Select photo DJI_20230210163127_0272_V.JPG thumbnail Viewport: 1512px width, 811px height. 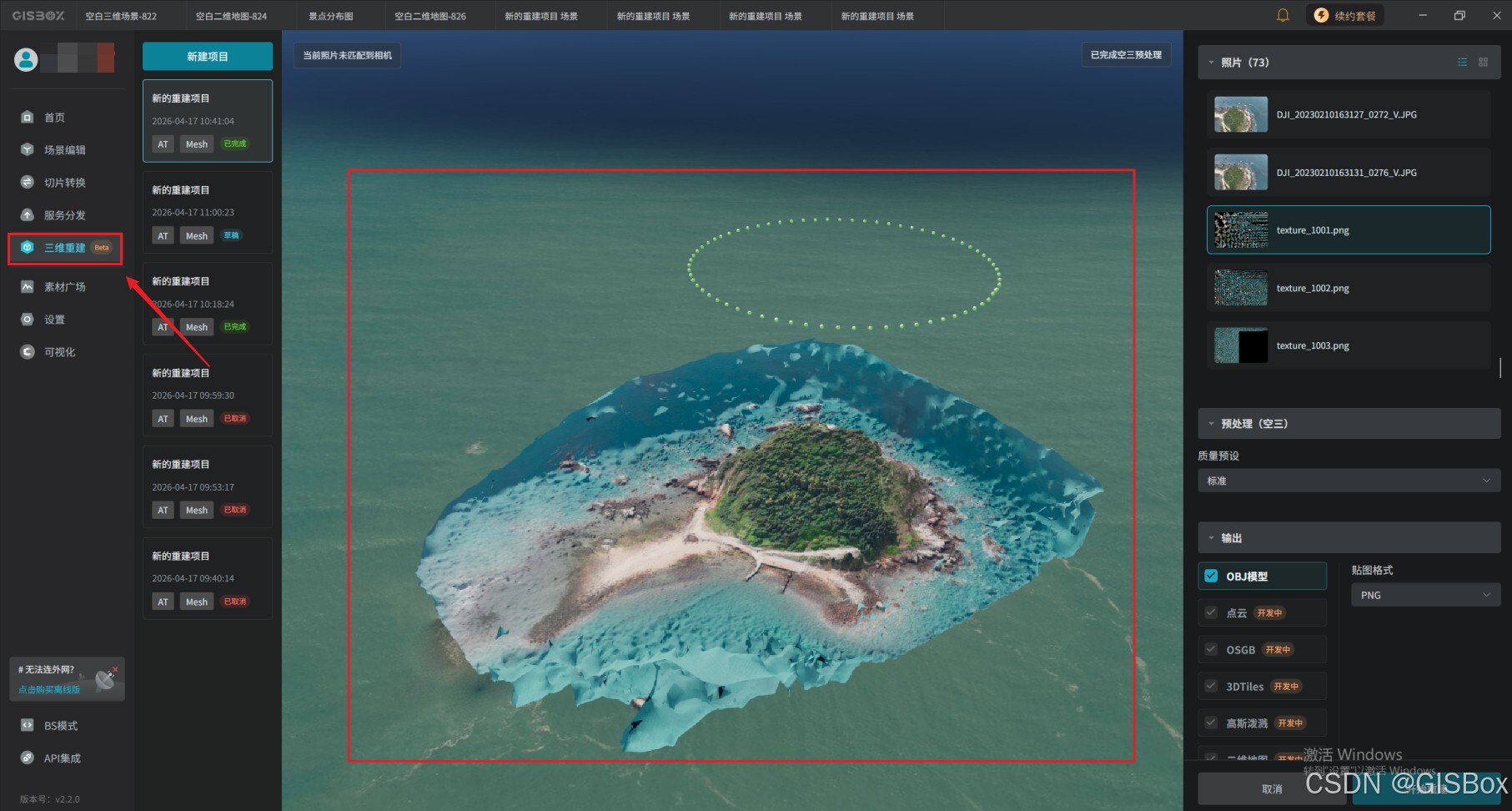pos(1241,114)
